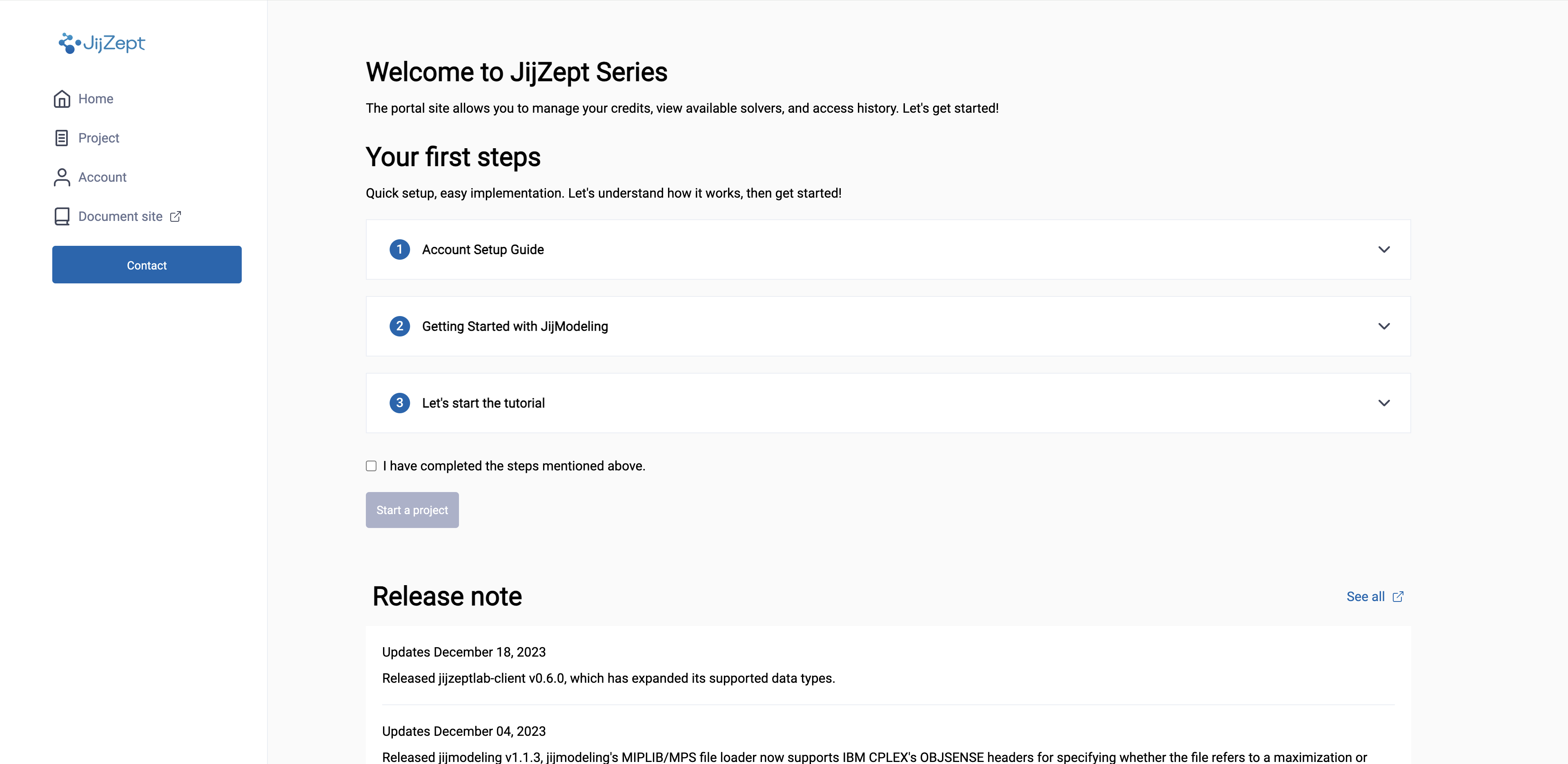
Task: Click the step 2 number badge
Action: (x=399, y=326)
